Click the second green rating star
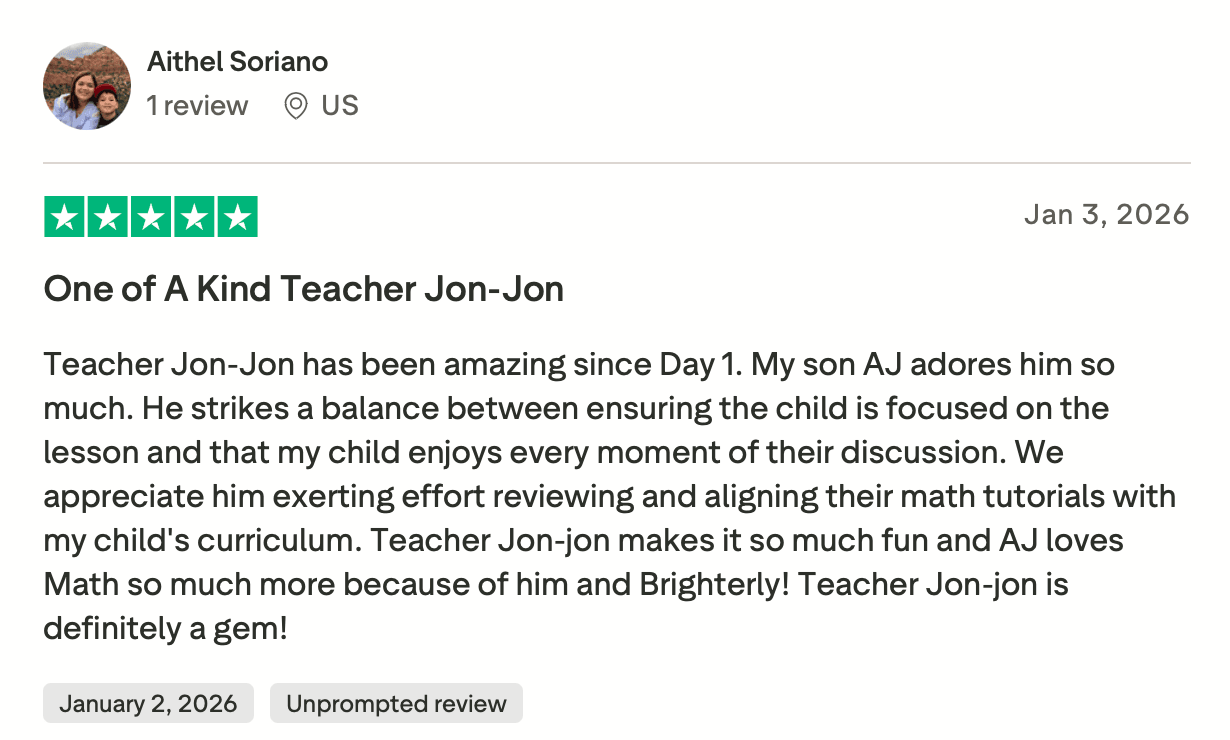1230x740 pixels. pos(108,217)
